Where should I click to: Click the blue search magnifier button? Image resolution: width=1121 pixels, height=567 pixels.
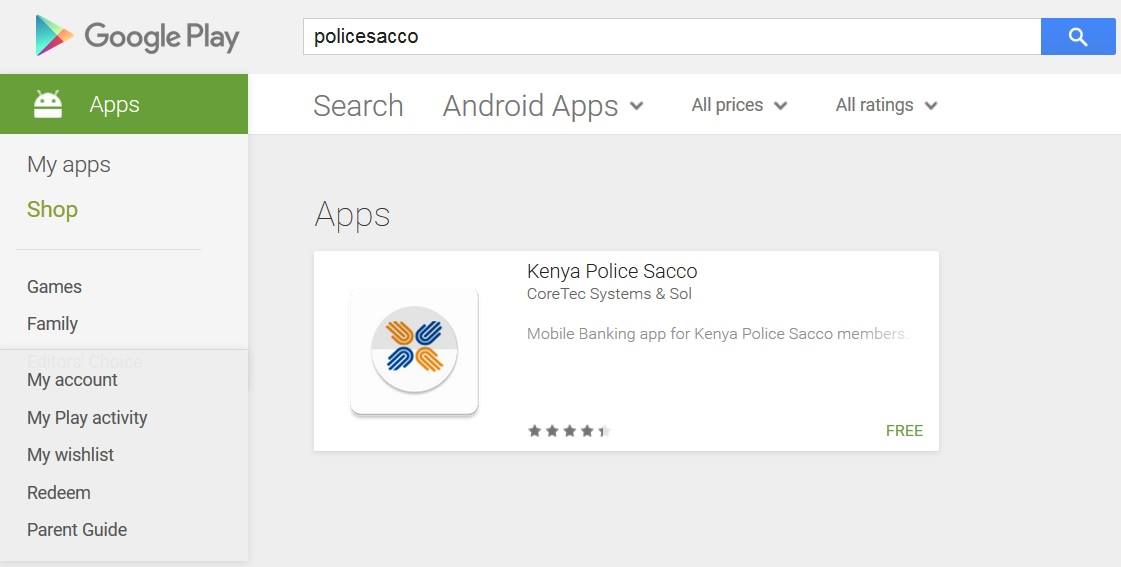tap(1077, 36)
